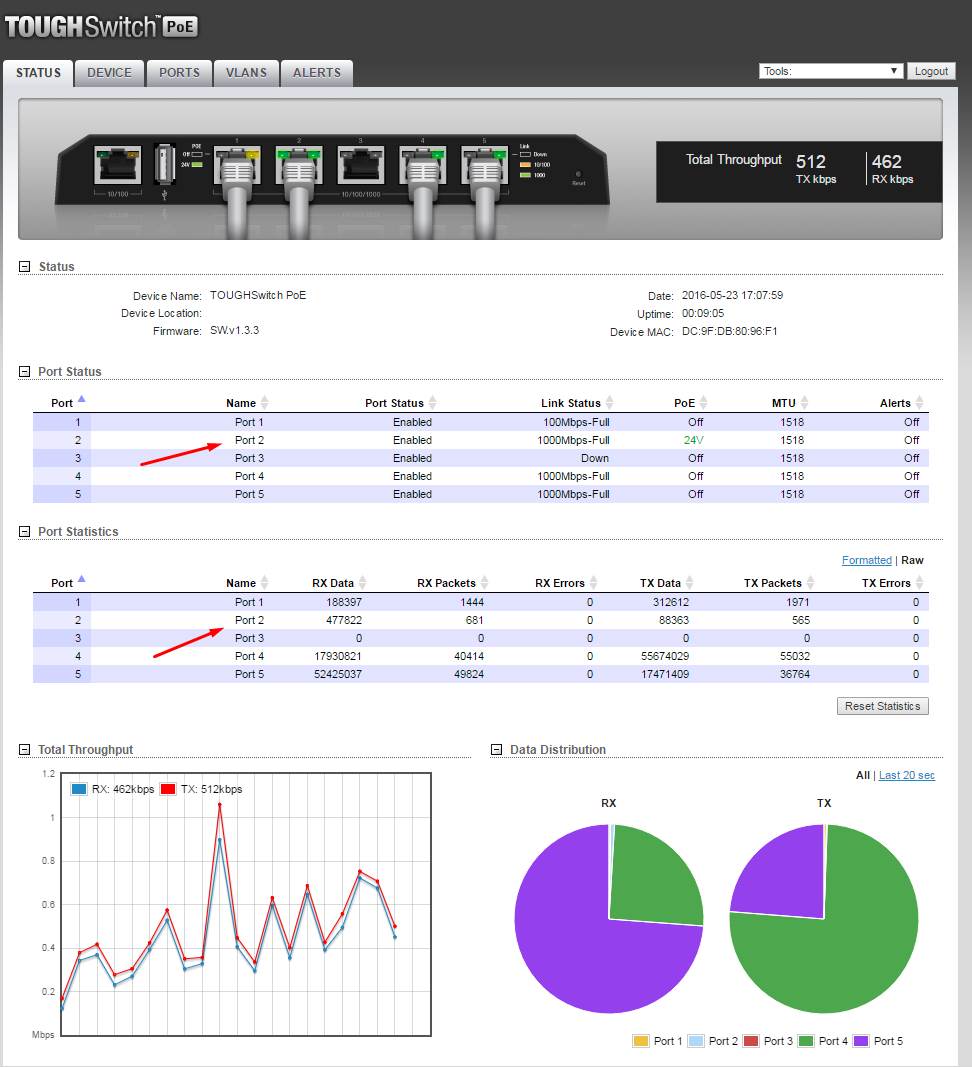Open the VLANS tab
The width and height of the screenshot is (972, 1067).
[246, 73]
